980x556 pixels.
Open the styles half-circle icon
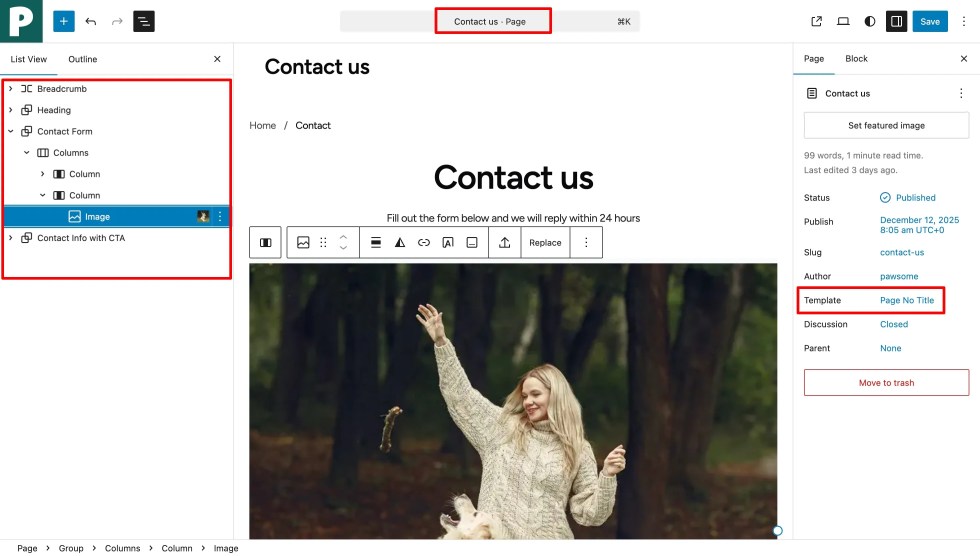point(869,21)
